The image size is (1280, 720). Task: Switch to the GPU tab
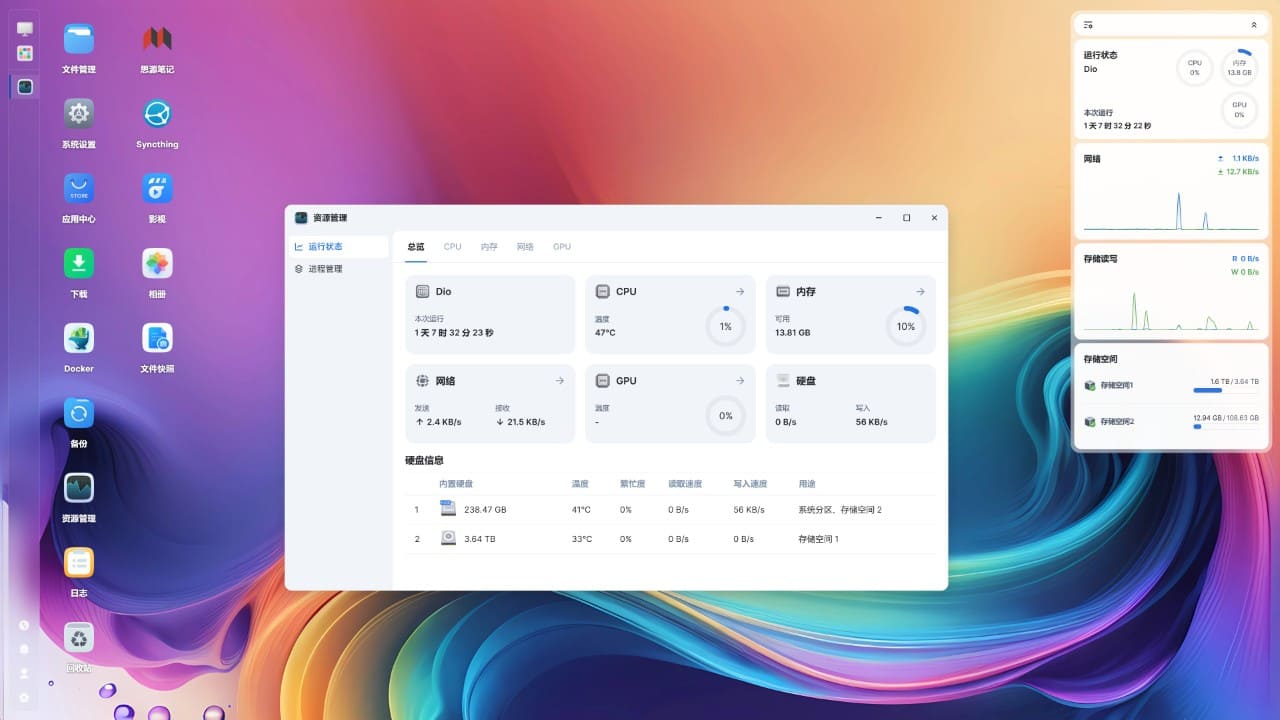pyautogui.click(x=562, y=246)
